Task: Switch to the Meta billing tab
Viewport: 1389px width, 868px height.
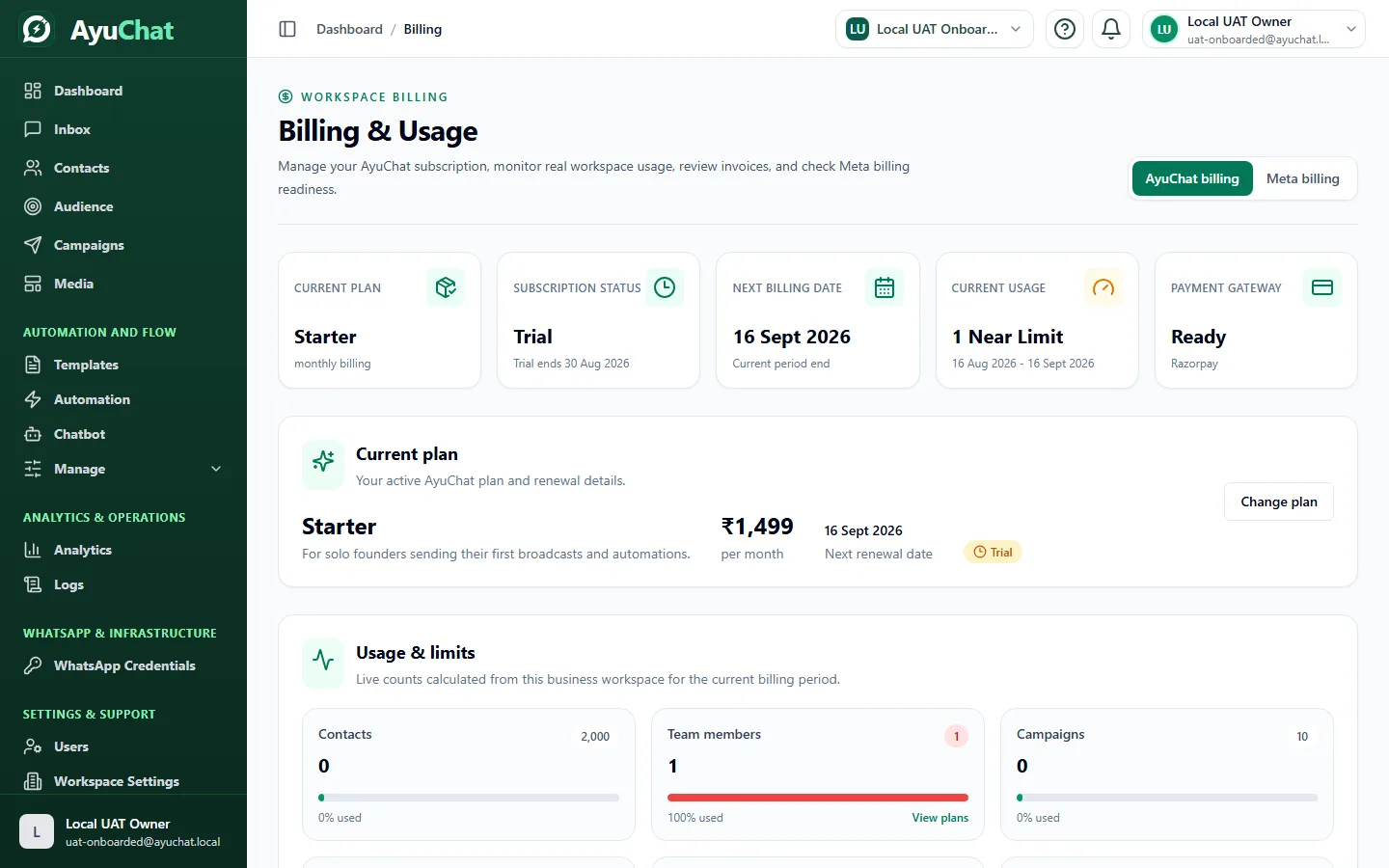Action: click(1303, 178)
